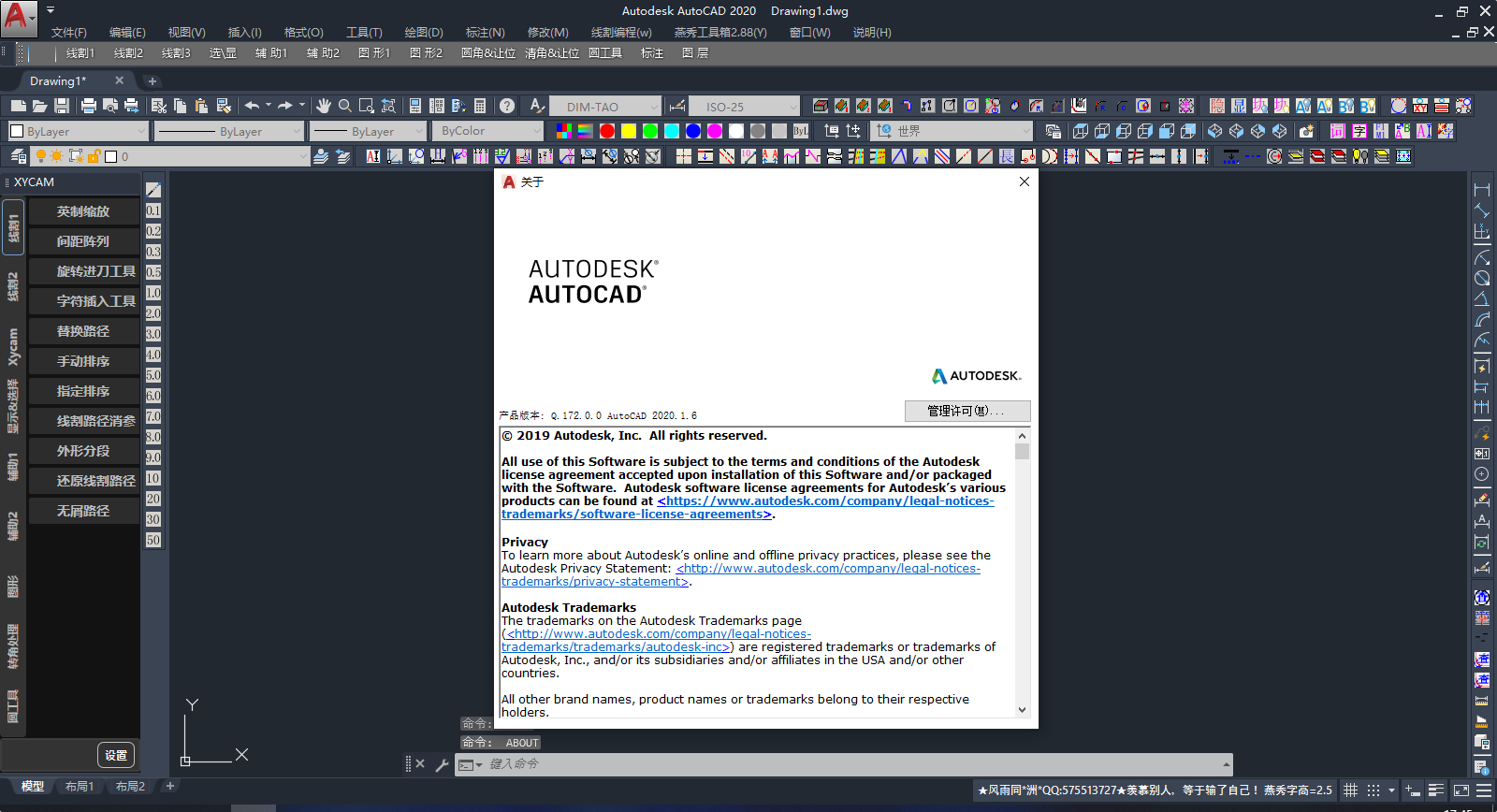Click the Zoom magnifier icon
Image resolution: width=1497 pixels, height=812 pixels.
click(345, 106)
